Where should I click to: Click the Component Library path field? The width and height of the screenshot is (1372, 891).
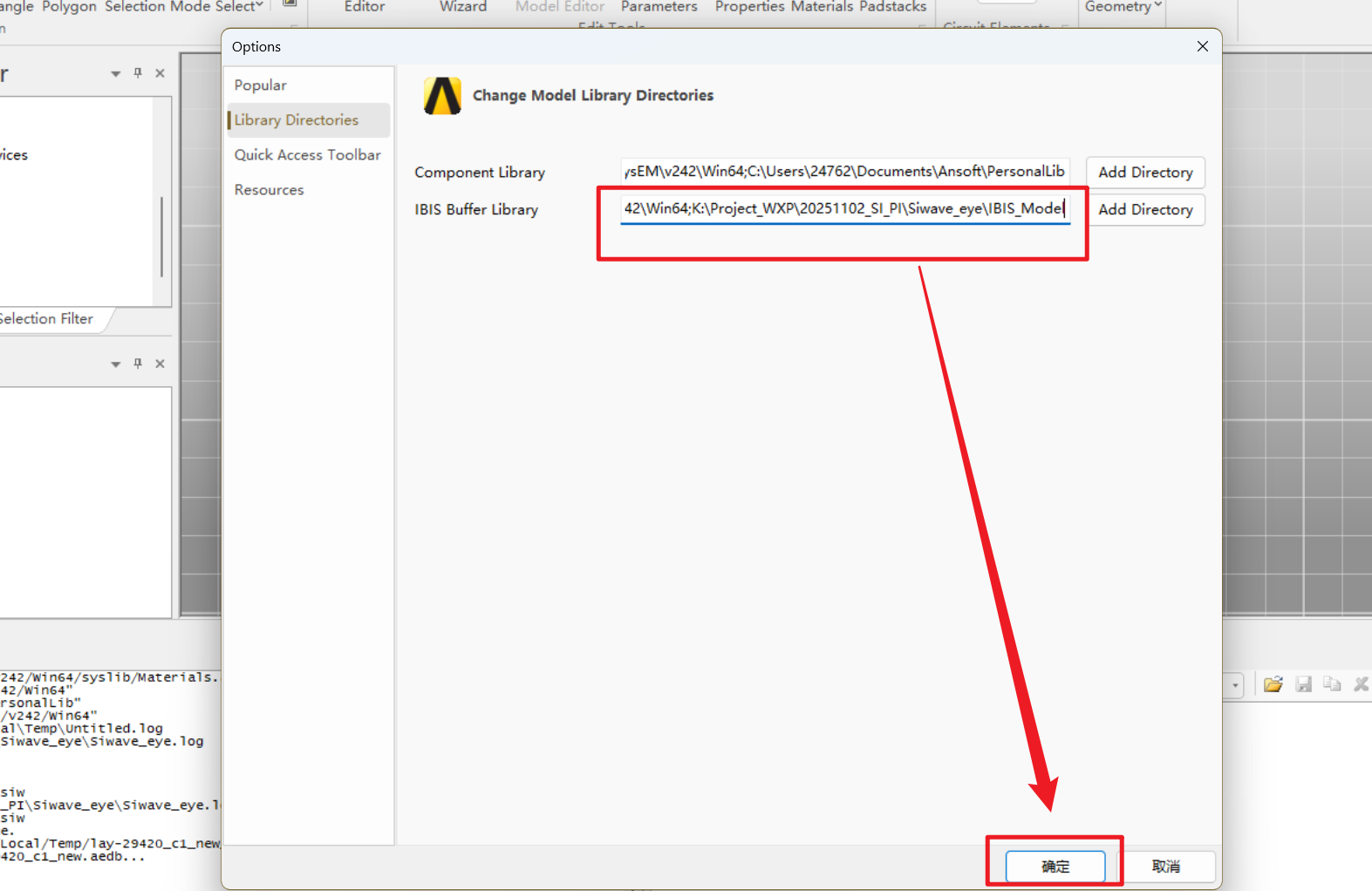point(844,172)
